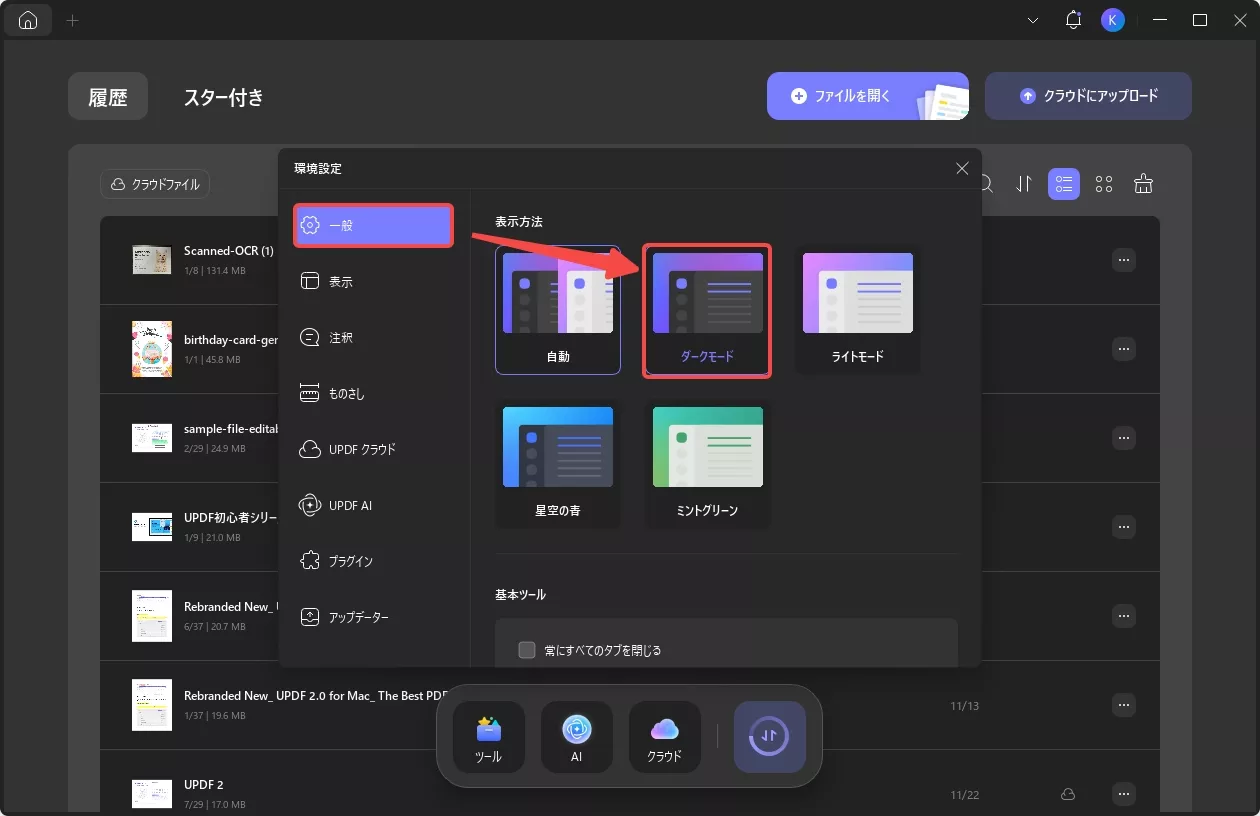1260x816 pixels.
Task: Choose the ダークモード theme option
Action: (707, 310)
